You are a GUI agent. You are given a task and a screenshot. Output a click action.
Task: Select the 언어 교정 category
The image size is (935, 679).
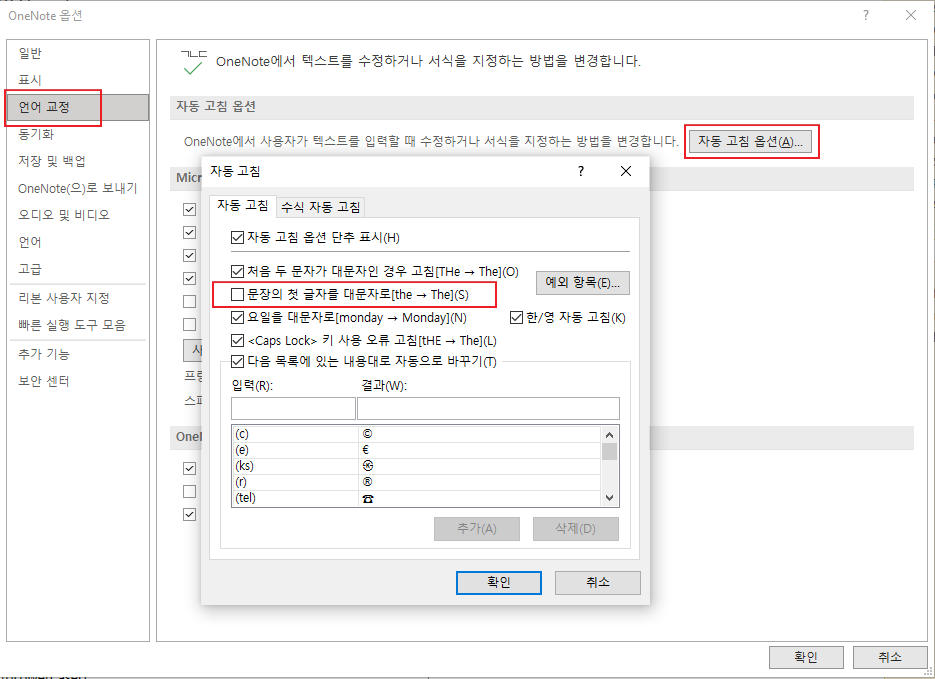78,107
